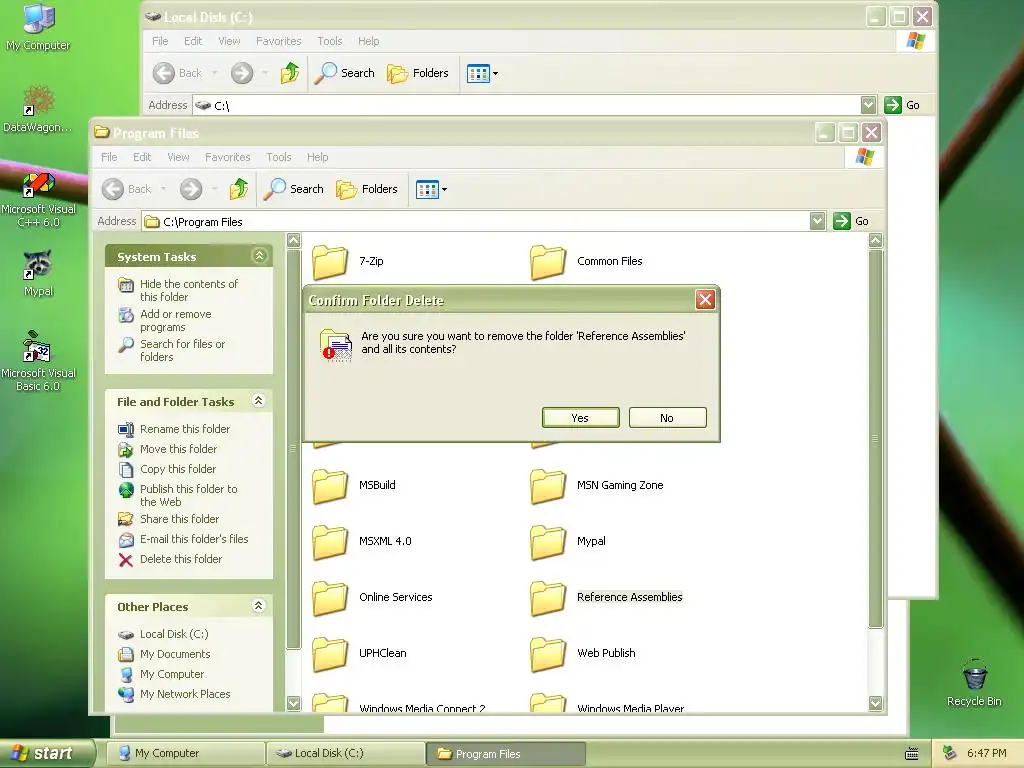Image resolution: width=1024 pixels, height=768 pixels.
Task: Select the Common Files folder icon
Action: click(548, 262)
